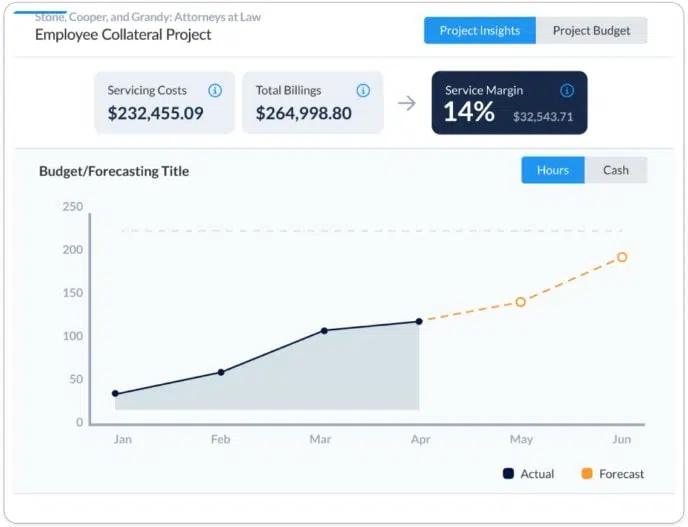Select the March actual data point
Screen dimensions: 688x527
click(x=324, y=330)
